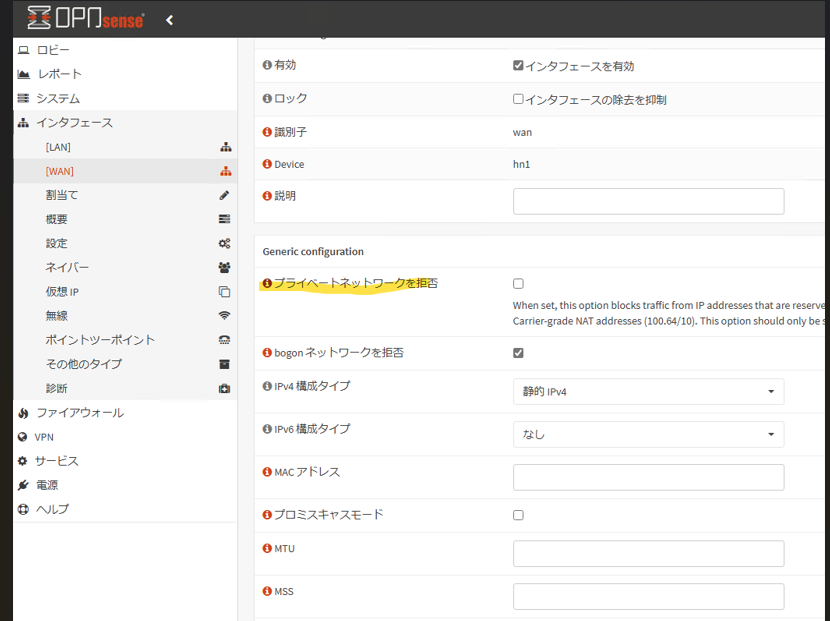The width and height of the screenshot is (830, 621).
Task: Show help for bogon ネットワーク info icon
Action: 267,353
